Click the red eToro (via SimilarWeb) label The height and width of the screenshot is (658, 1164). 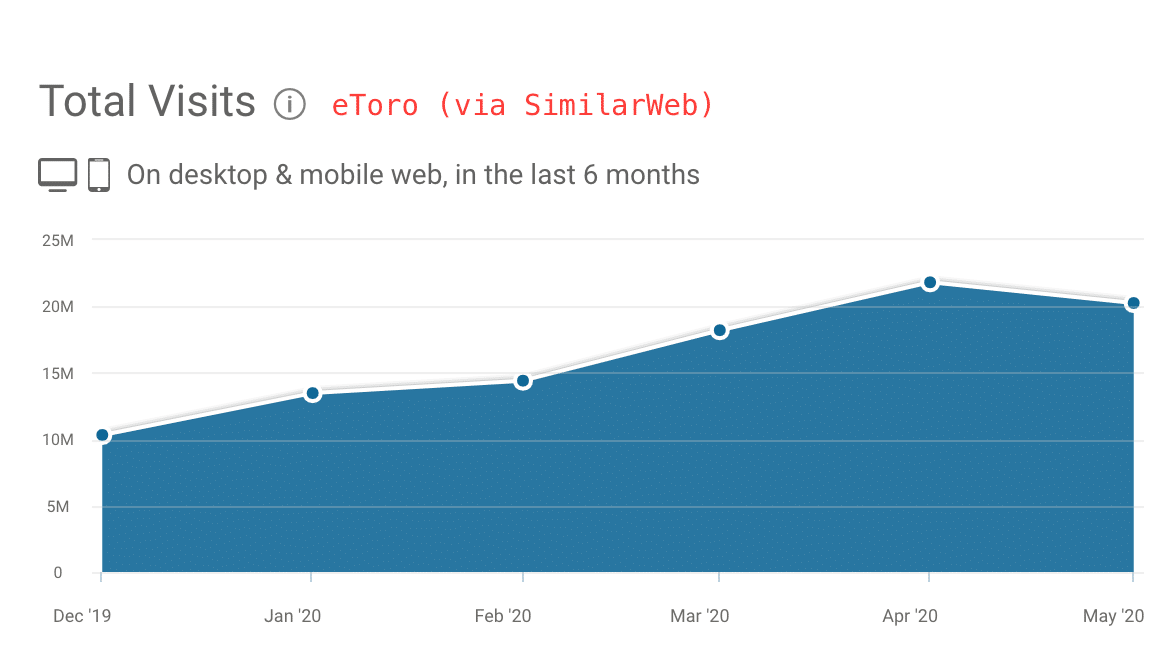523,104
